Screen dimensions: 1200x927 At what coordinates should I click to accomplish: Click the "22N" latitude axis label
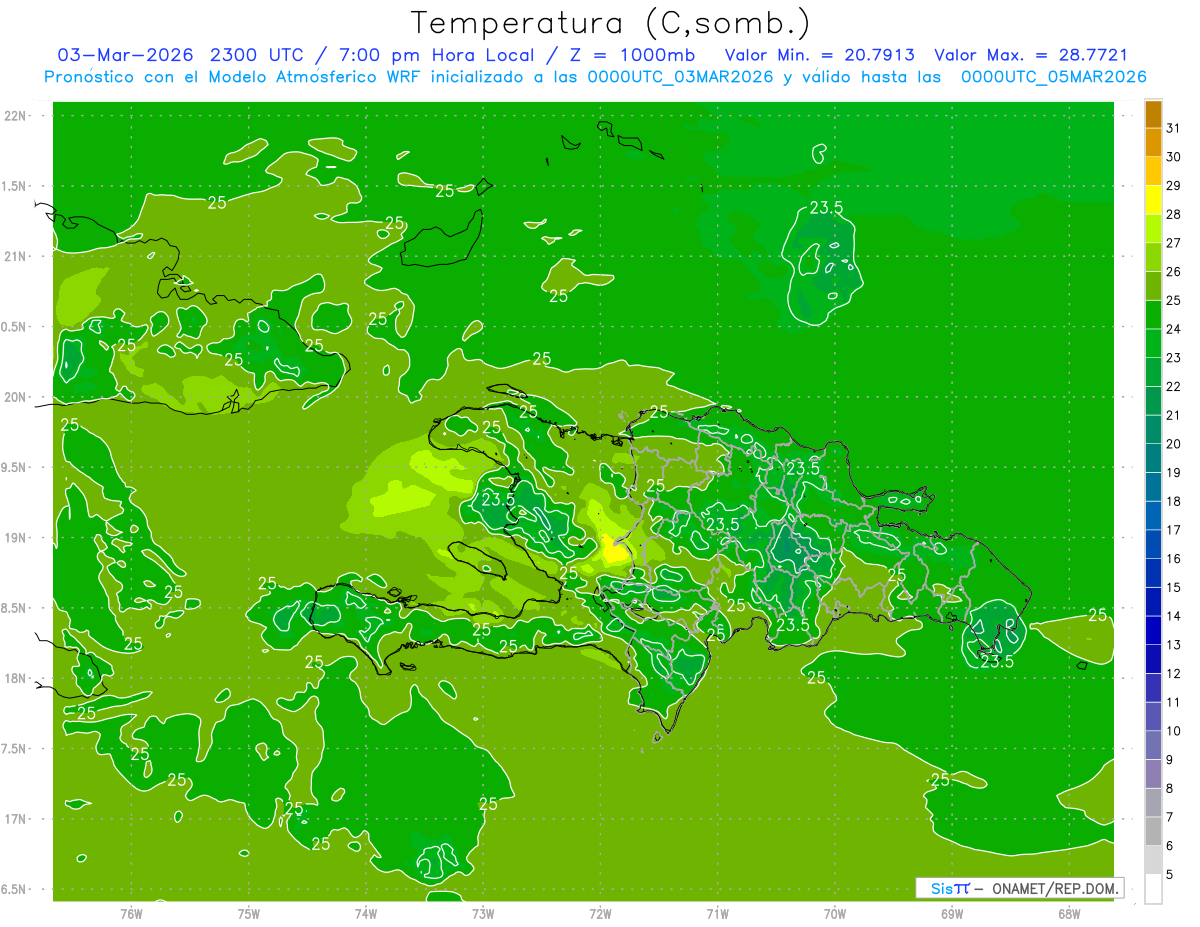pyautogui.click(x=17, y=115)
